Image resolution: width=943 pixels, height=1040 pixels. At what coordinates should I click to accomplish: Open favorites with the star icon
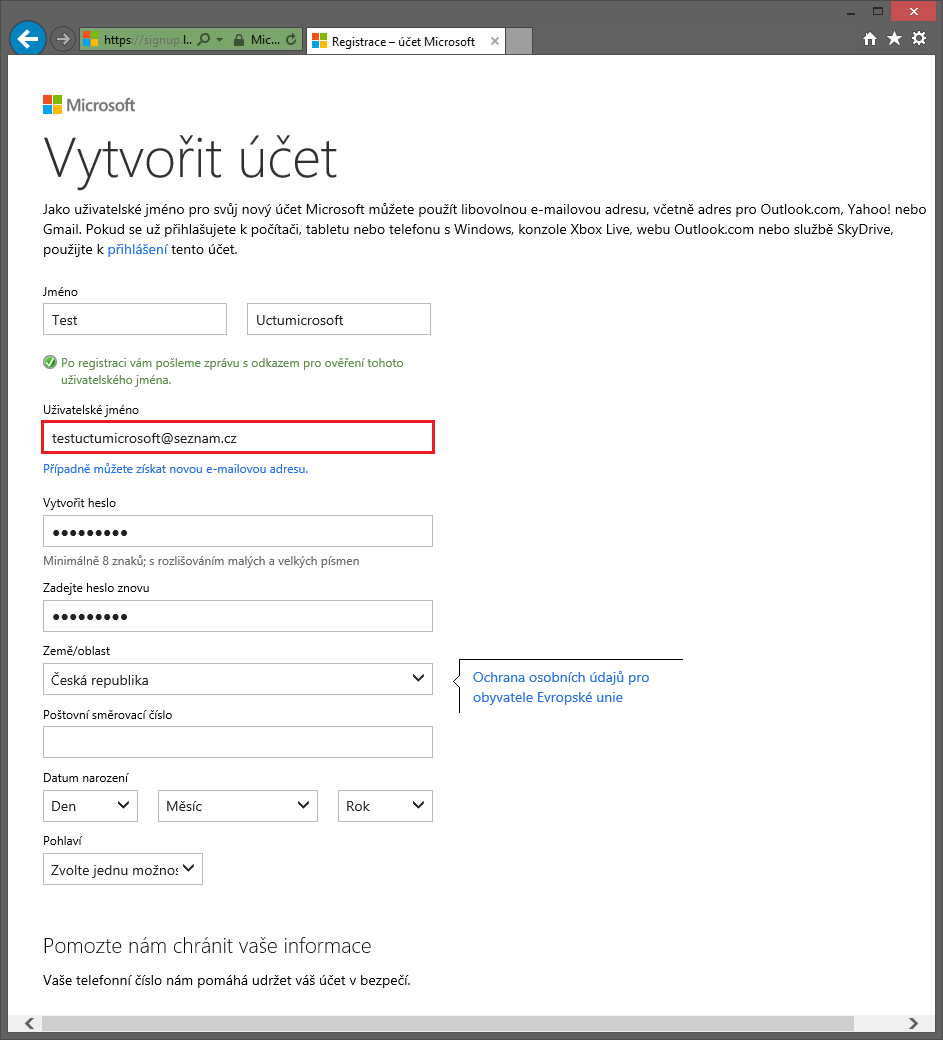click(x=893, y=38)
